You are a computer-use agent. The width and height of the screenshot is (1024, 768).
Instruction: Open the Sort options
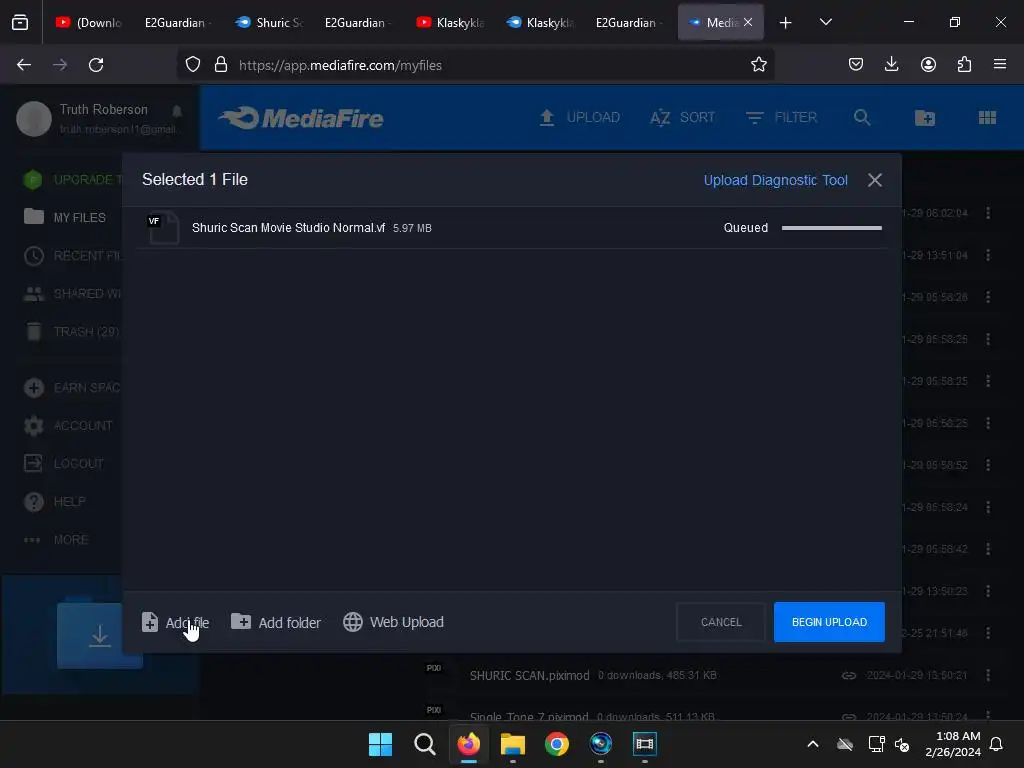pyautogui.click(x=682, y=118)
